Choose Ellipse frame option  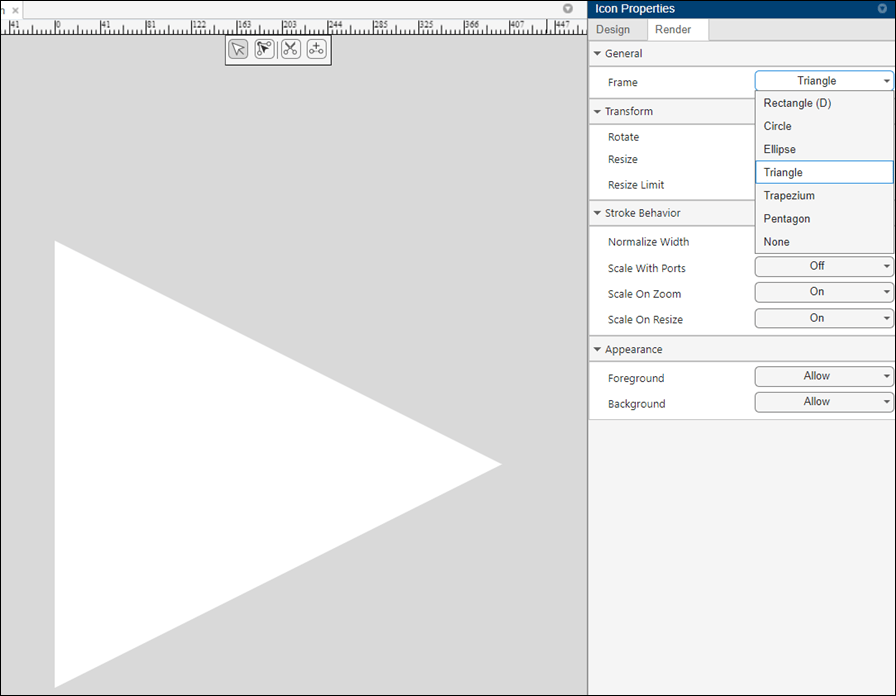824,149
